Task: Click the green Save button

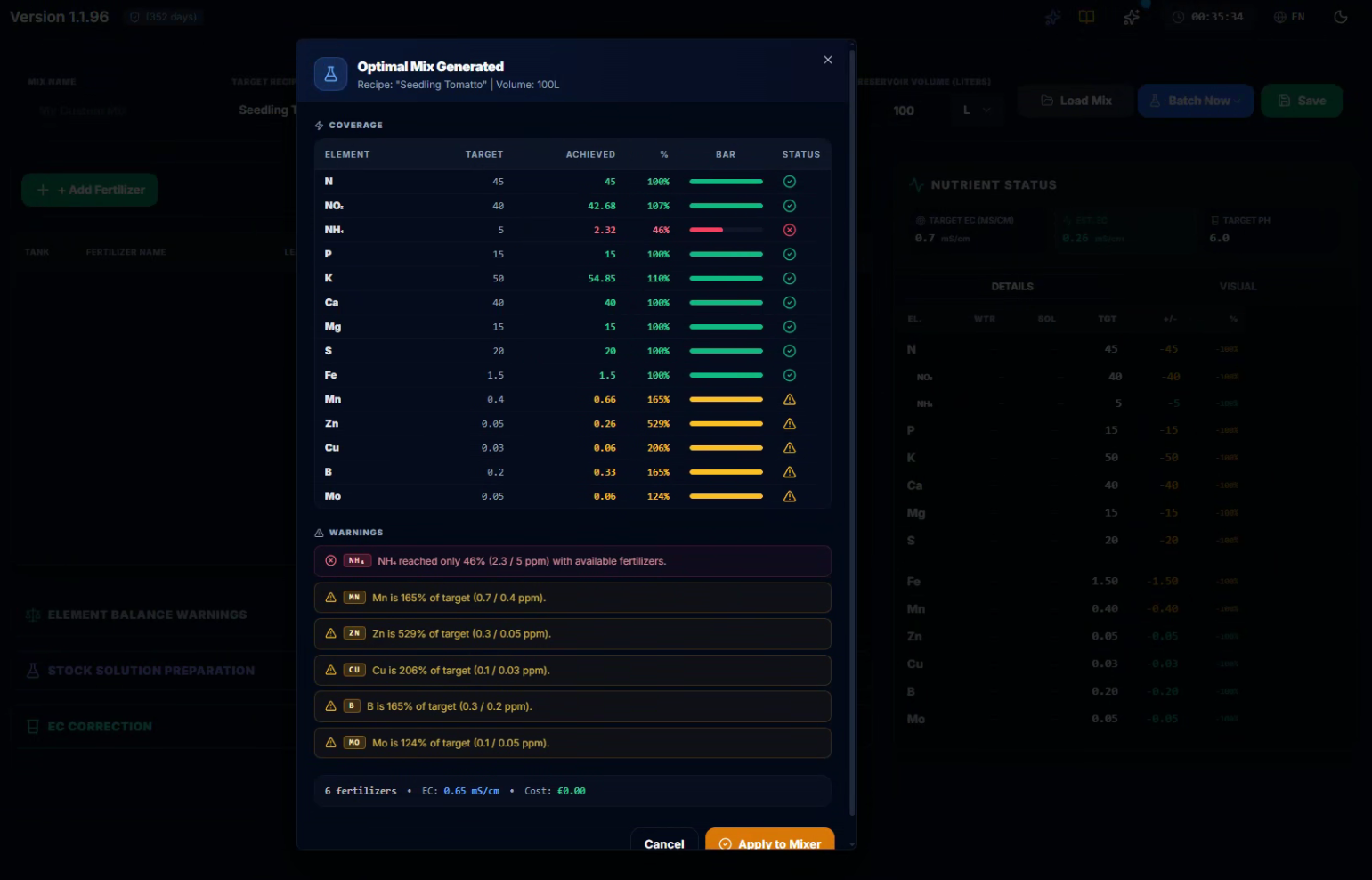Action: point(1302,101)
